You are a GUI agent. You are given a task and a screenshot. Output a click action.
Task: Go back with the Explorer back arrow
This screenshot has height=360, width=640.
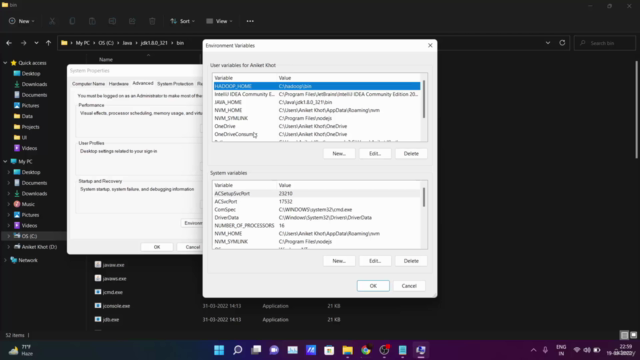[x=9, y=43]
